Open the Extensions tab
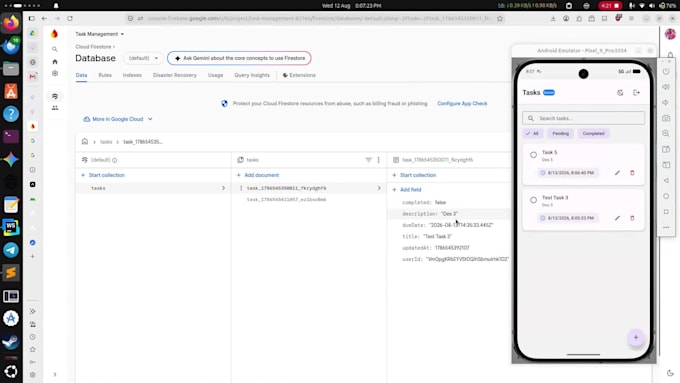The width and height of the screenshot is (680, 383). (299, 75)
